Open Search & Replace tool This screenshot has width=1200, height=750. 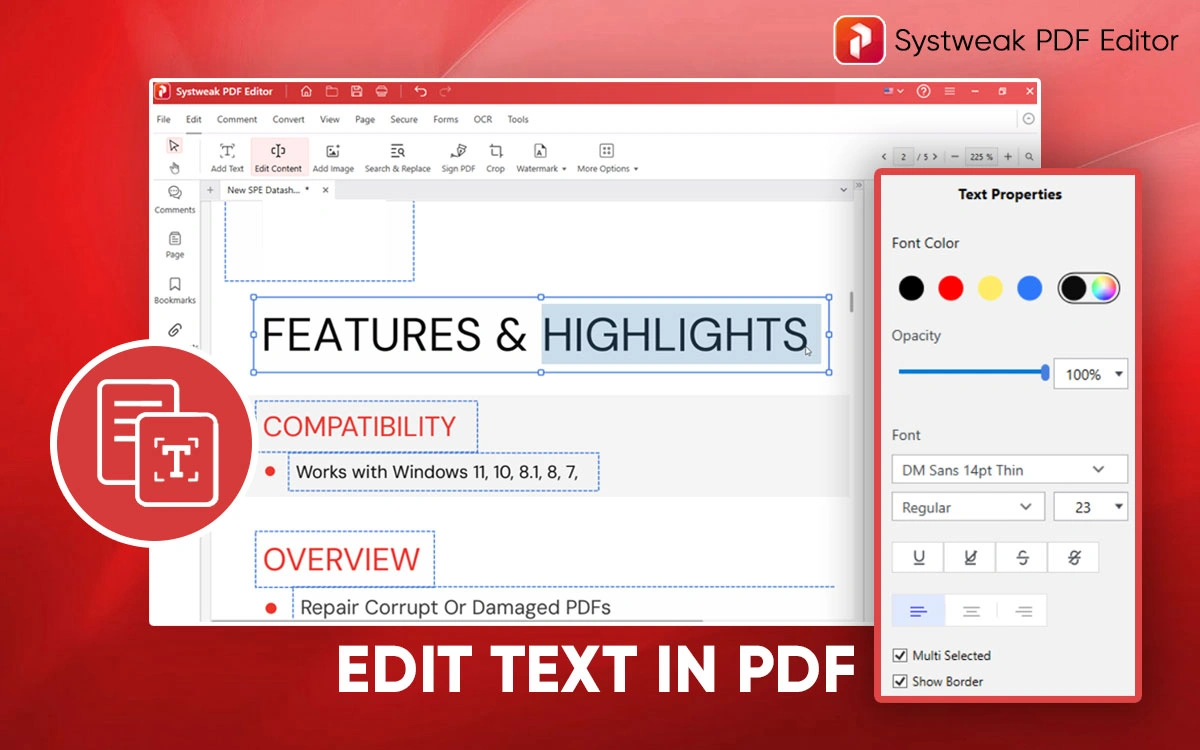(397, 156)
